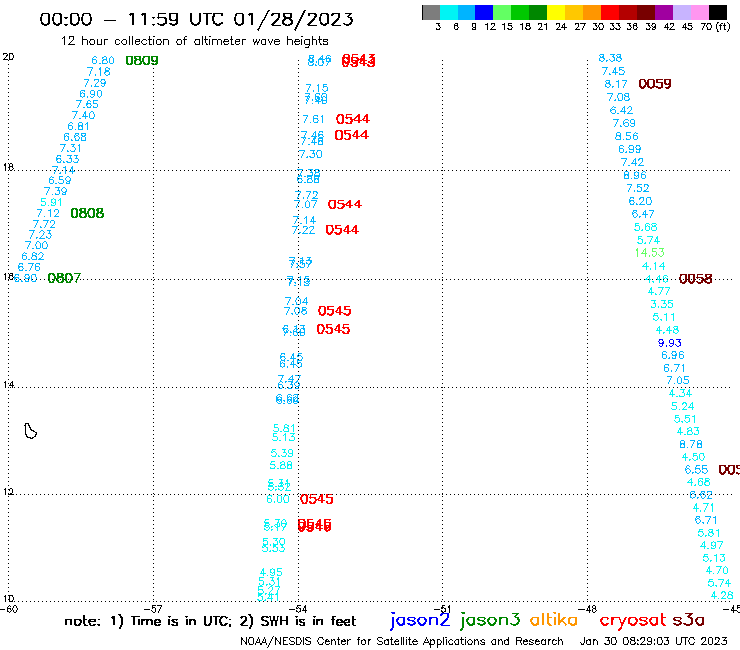The image size is (740, 650).
Task: Select the green jason3 legend label
Action: click(x=490, y=620)
